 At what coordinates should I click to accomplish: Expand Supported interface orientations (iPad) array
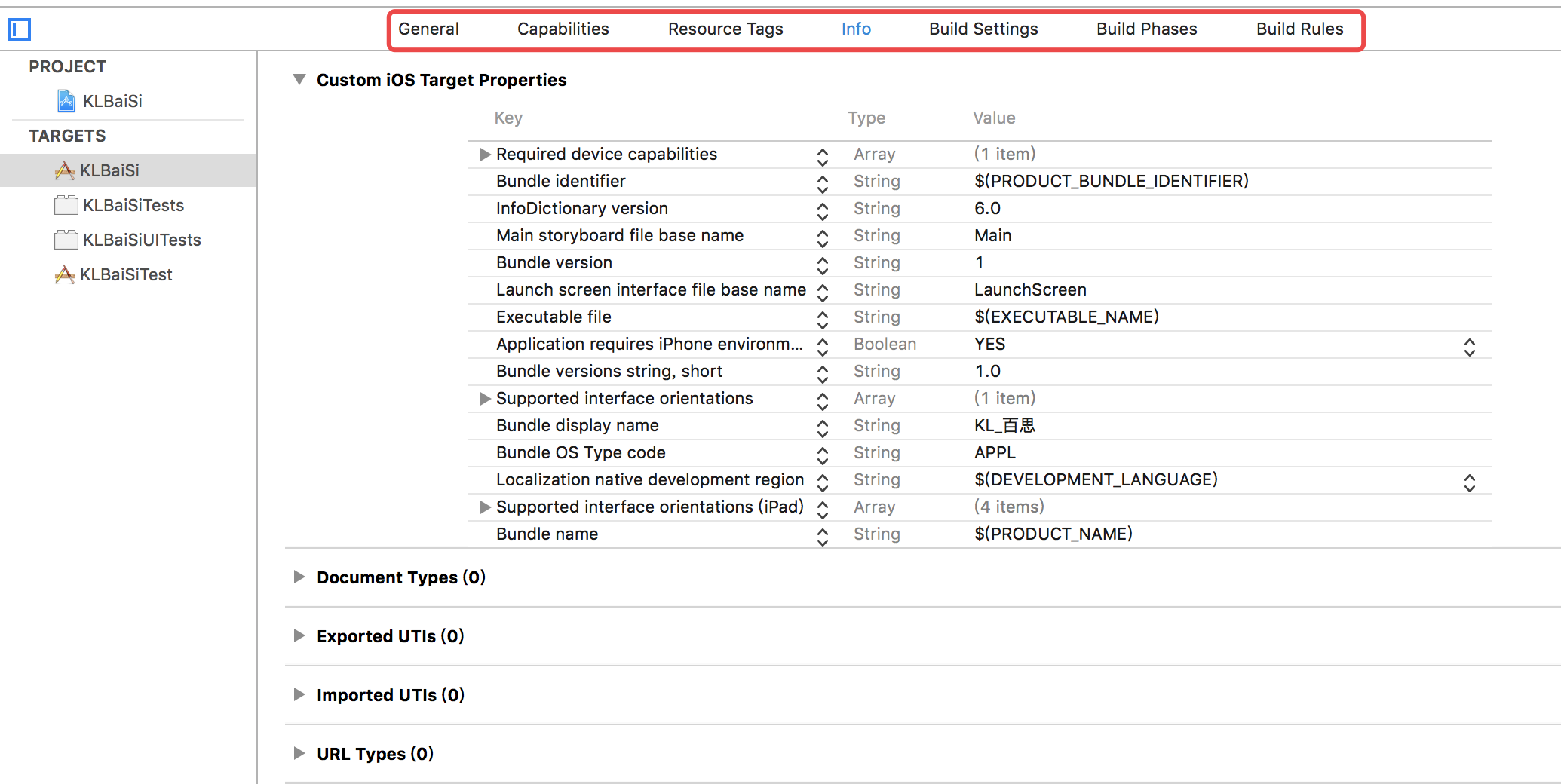[485, 507]
